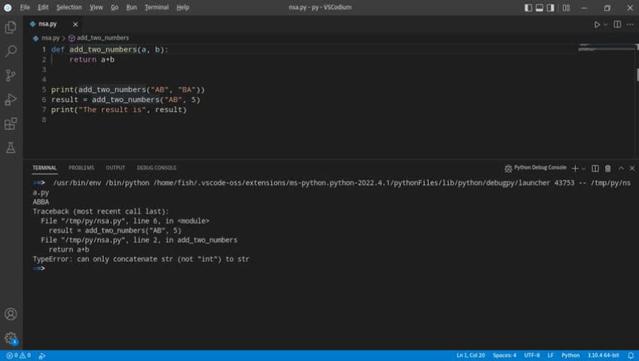Click 'ABBA' output in terminal
Screen dimensions: 639x361
tap(41, 202)
